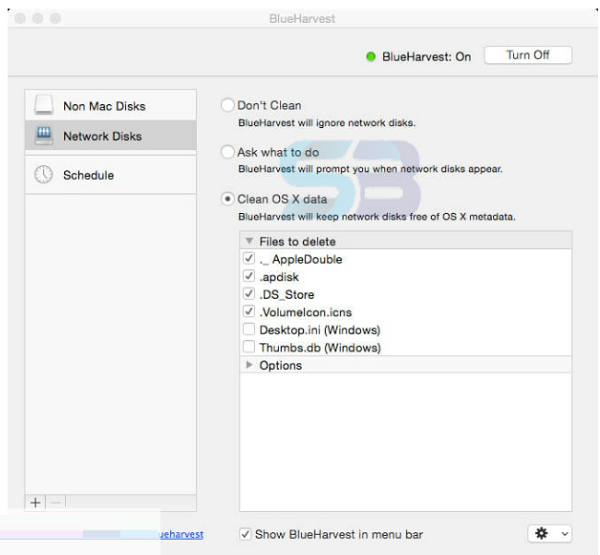
Task: Toggle the .VolumeIcon.icns checkbox
Action: tap(249, 311)
